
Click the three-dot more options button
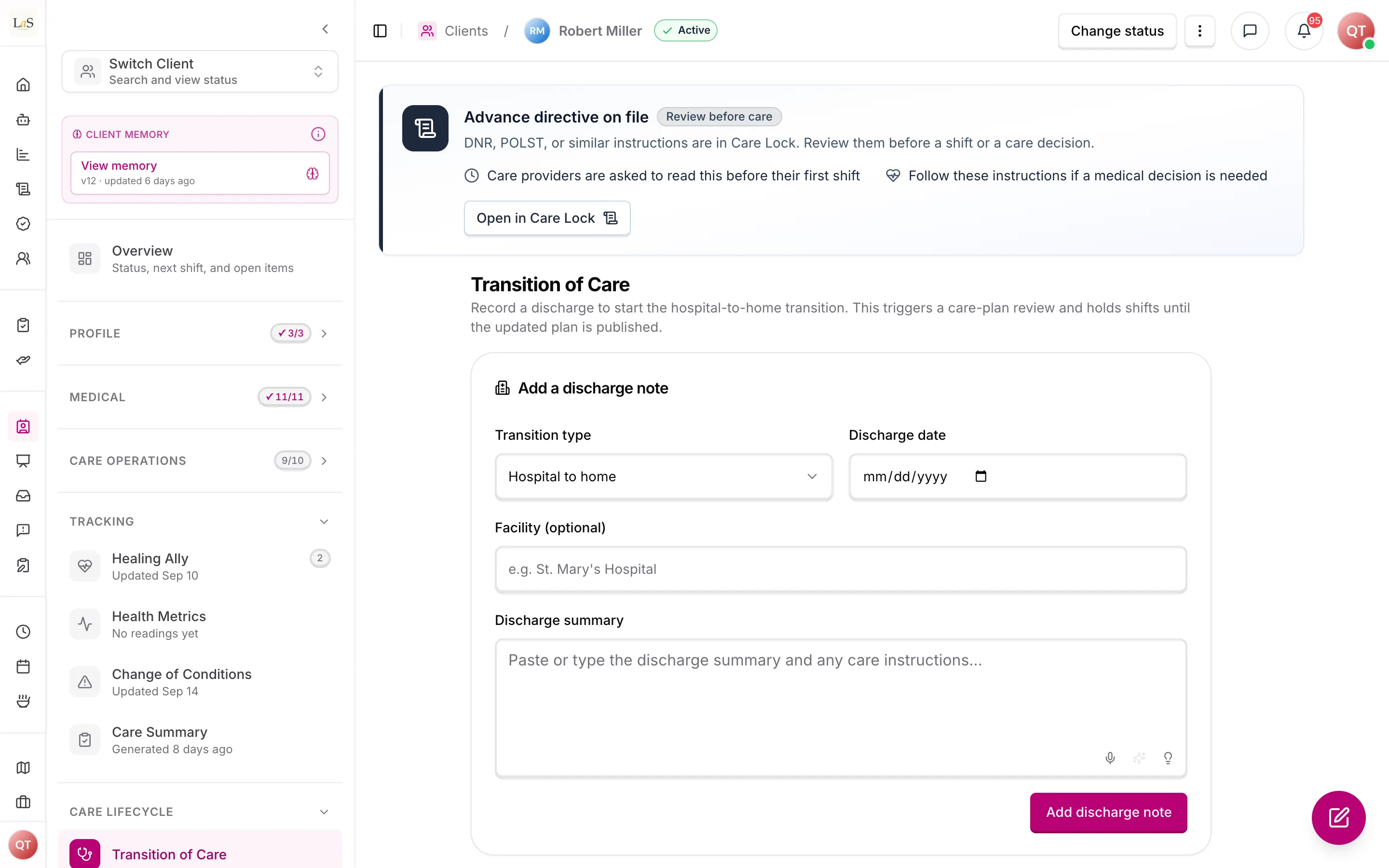click(x=1199, y=31)
